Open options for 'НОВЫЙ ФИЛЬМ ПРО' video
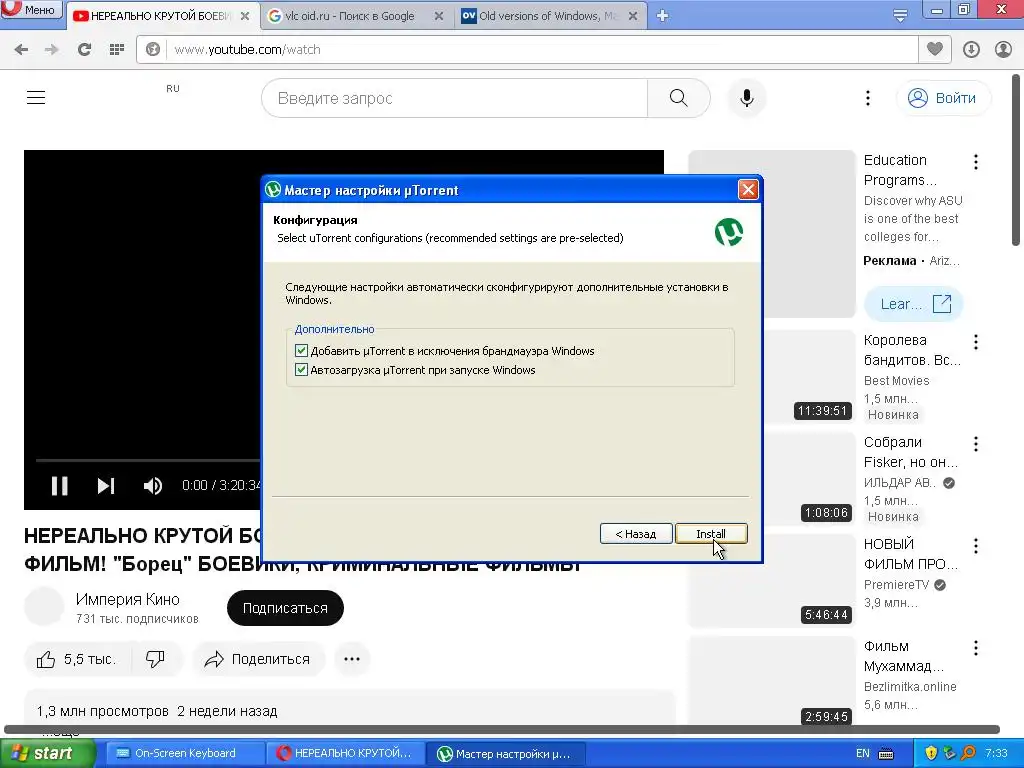The width and height of the screenshot is (1024, 768). tap(976, 546)
